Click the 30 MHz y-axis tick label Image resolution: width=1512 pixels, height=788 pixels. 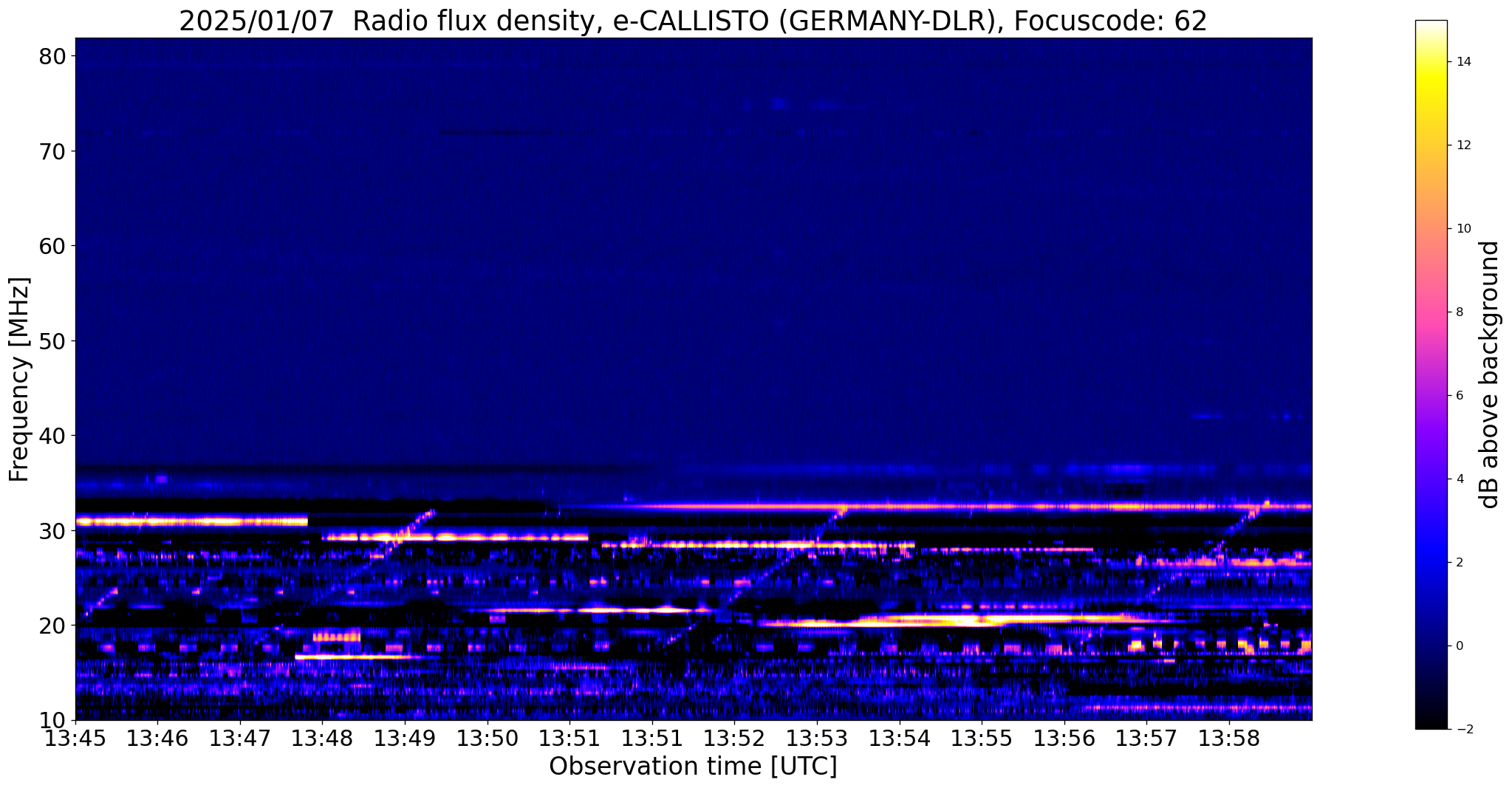52,531
